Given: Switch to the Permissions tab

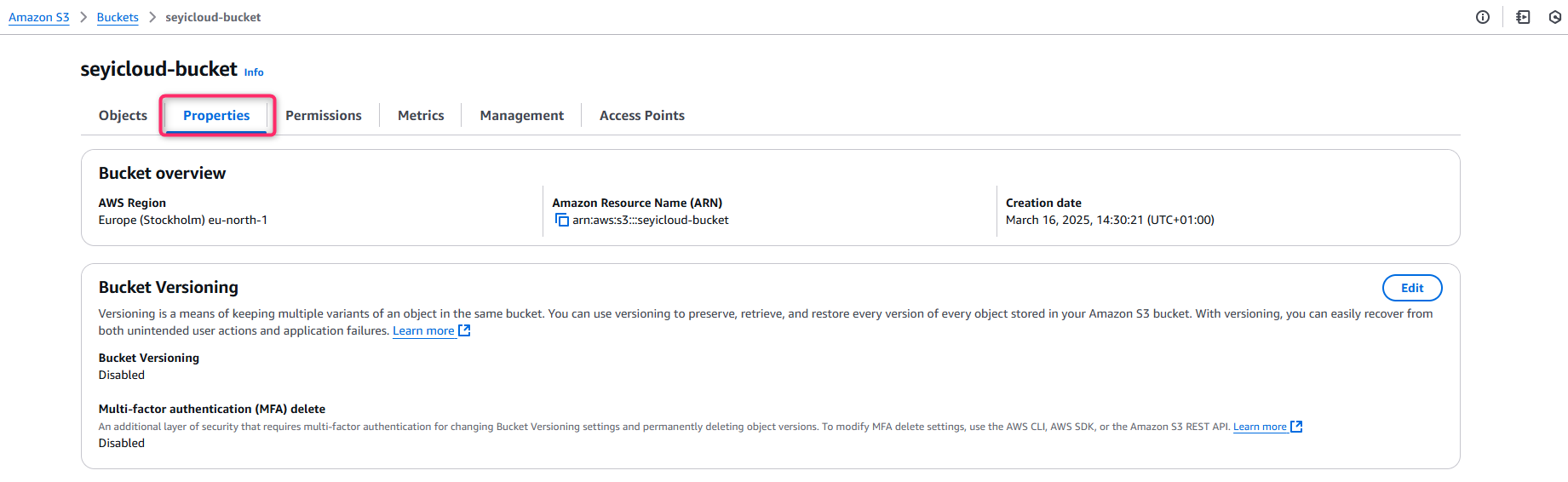Looking at the screenshot, I should click(324, 115).
